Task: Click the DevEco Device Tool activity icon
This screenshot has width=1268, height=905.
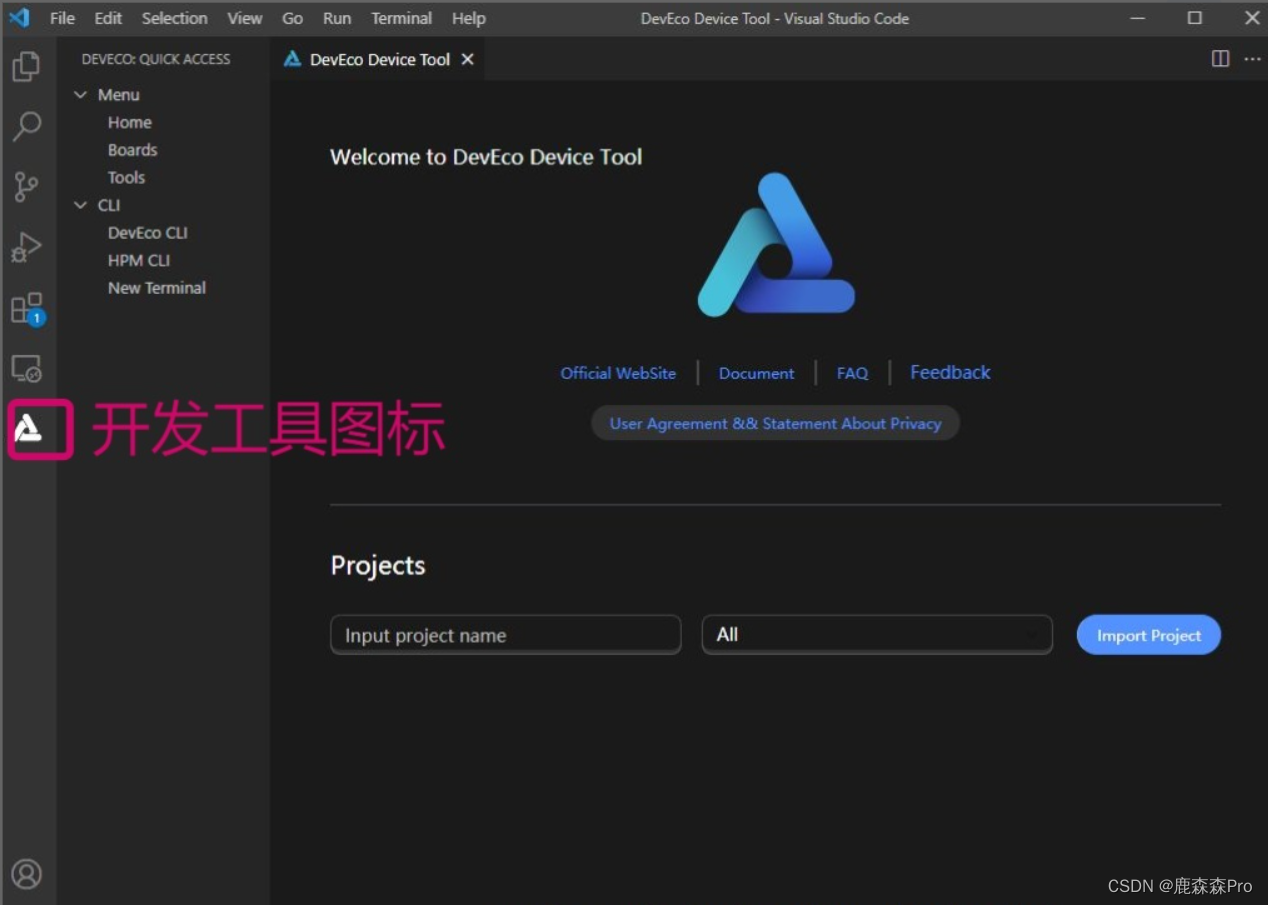Action: coord(28,429)
